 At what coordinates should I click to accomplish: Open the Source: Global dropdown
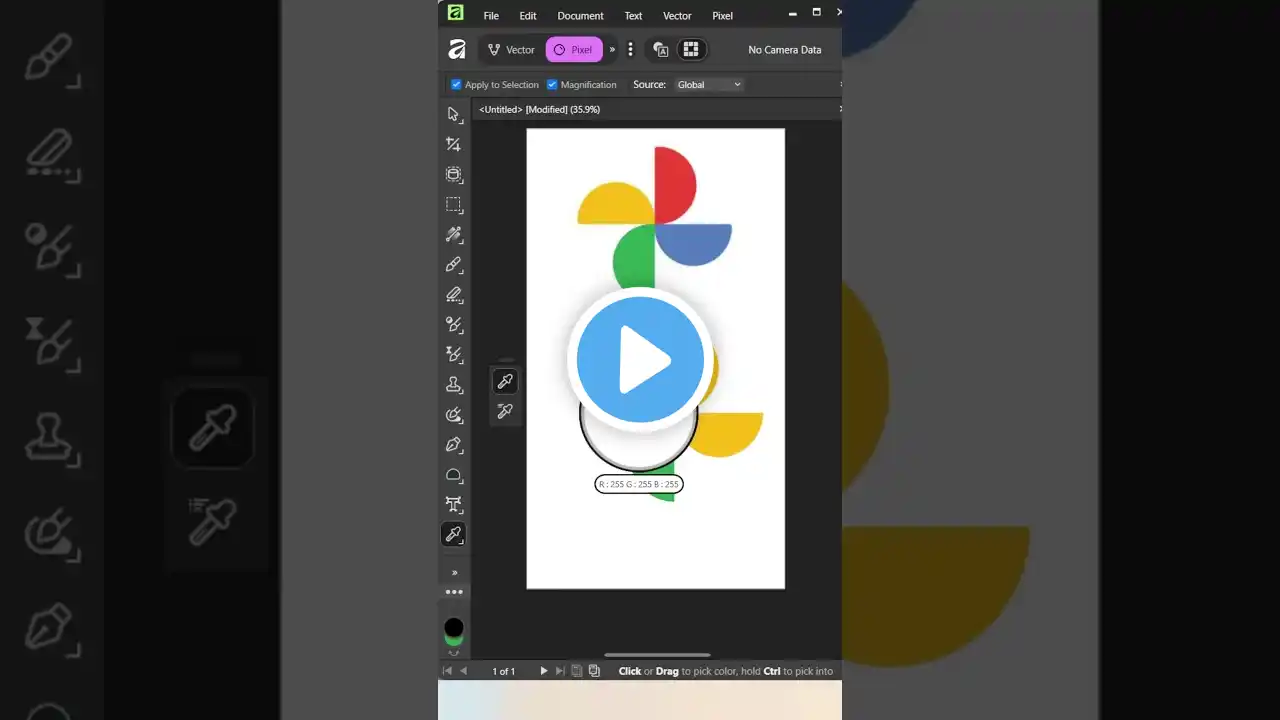point(708,84)
